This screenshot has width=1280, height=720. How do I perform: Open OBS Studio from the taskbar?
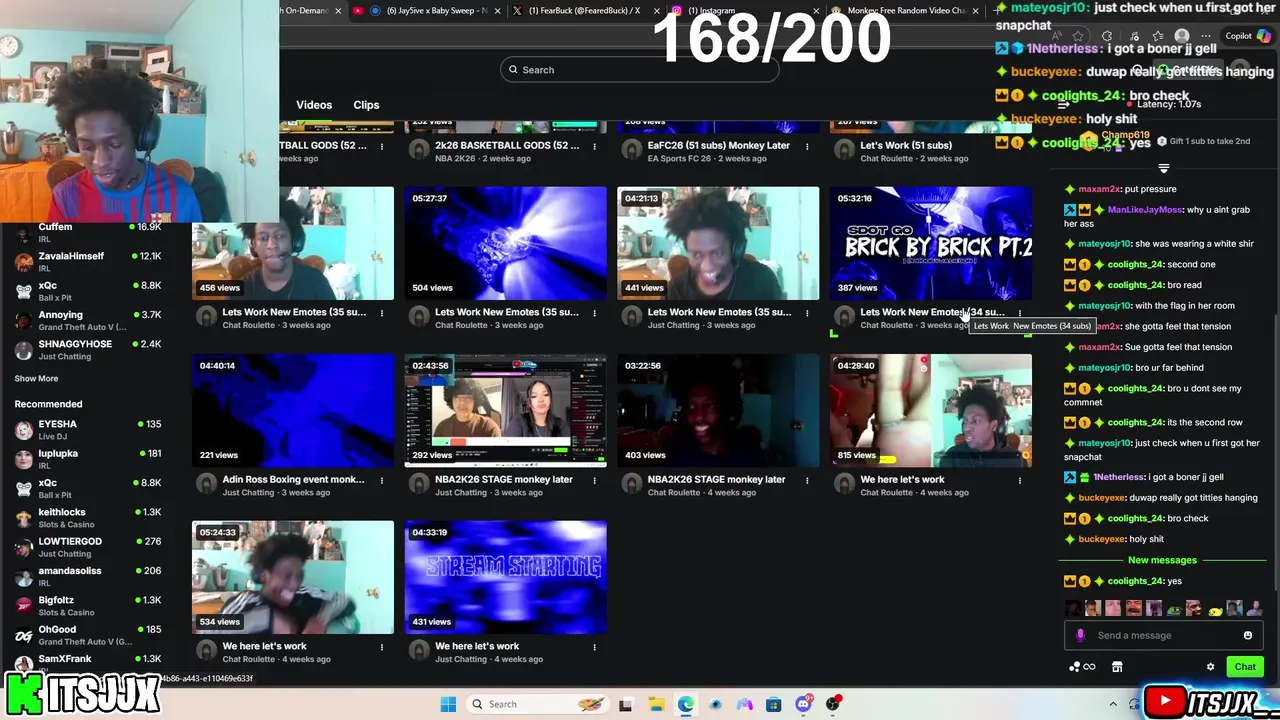pos(833,704)
